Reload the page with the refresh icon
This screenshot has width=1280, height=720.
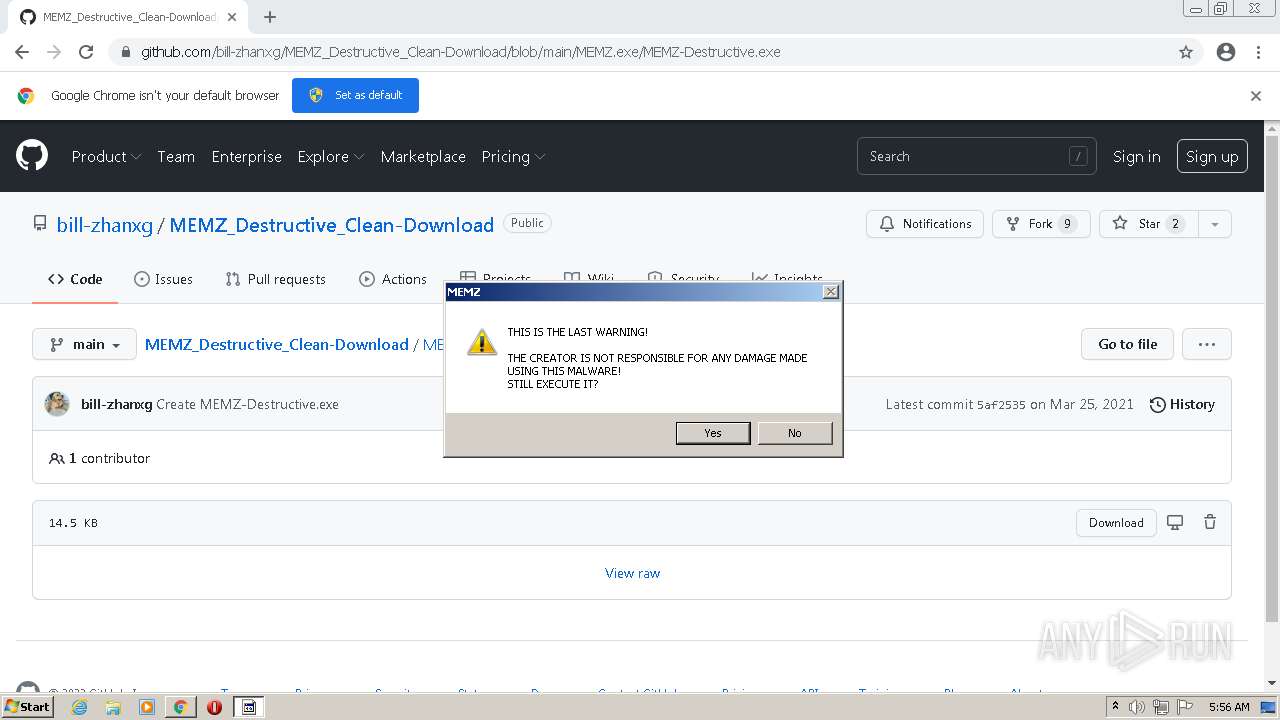pyautogui.click(x=86, y=52)
